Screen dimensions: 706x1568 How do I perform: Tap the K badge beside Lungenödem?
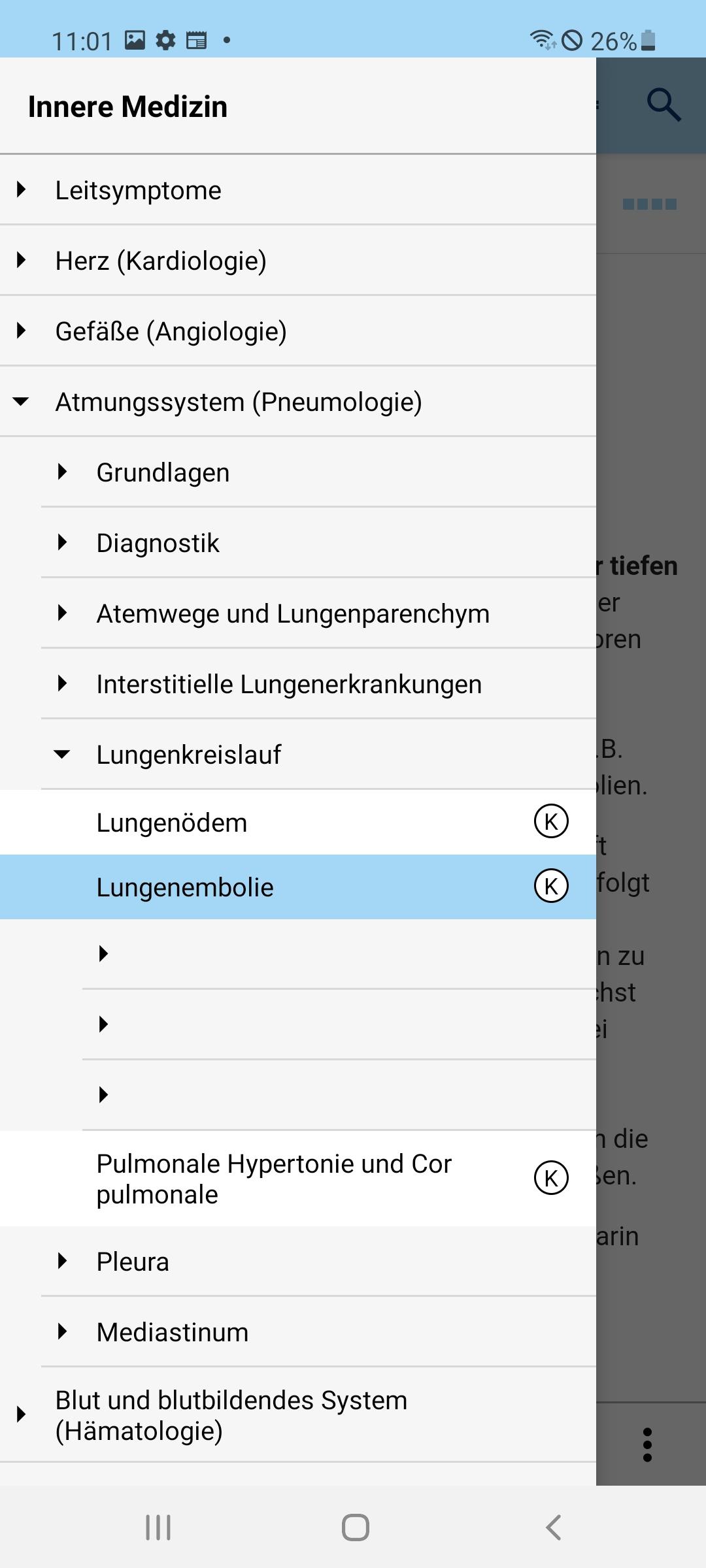point(551,822)
